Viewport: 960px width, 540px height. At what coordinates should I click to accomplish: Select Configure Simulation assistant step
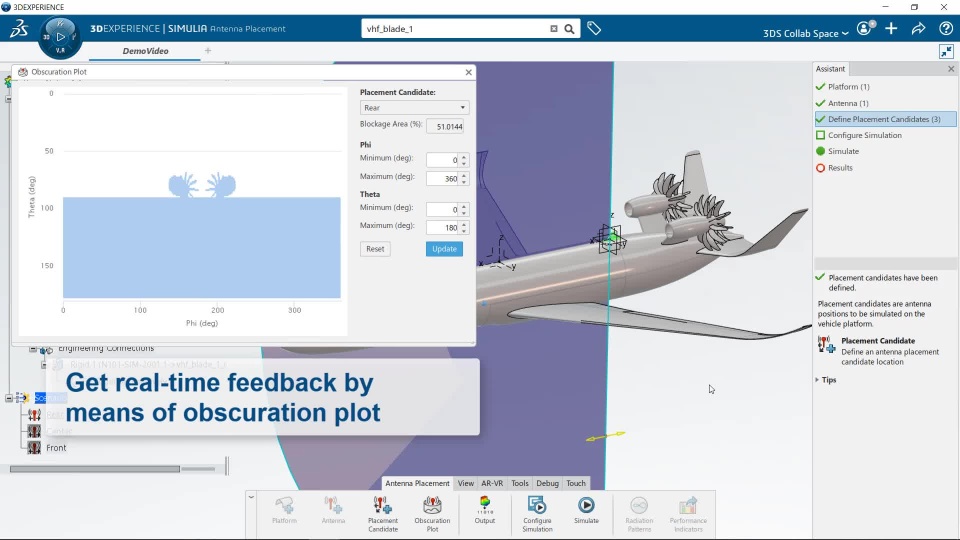click(x=864, y=135)
